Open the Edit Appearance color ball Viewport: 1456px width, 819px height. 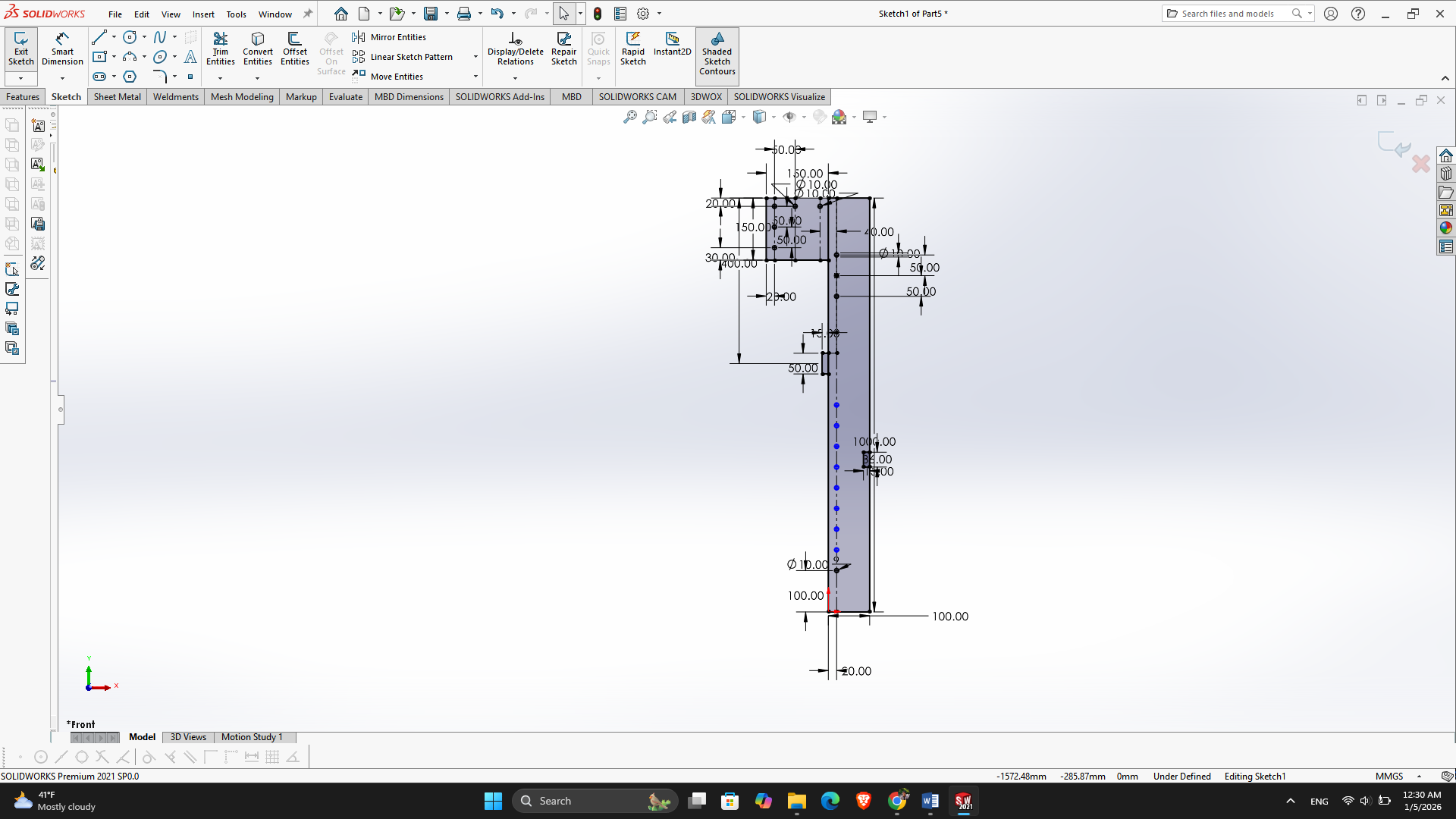pyautogui.click(x=839, y=117)
